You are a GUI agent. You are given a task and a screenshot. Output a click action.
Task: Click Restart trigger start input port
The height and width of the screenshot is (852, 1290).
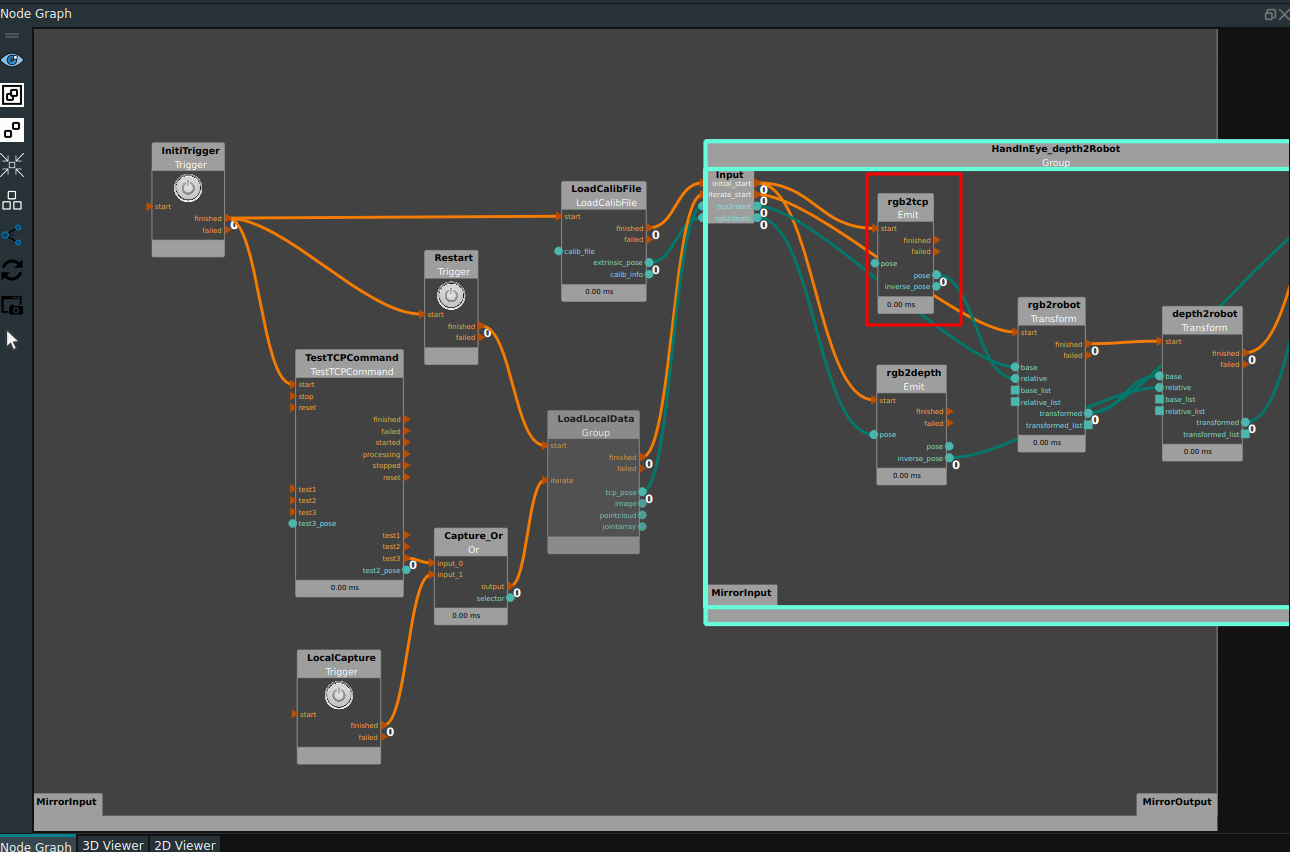(422, 314)
